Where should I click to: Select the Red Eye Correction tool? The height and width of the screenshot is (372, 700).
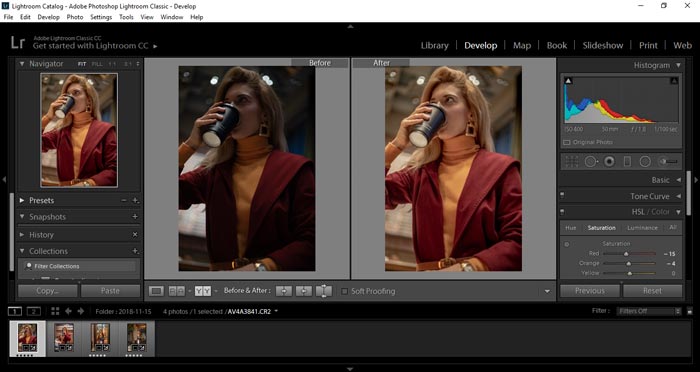(609, 162)
